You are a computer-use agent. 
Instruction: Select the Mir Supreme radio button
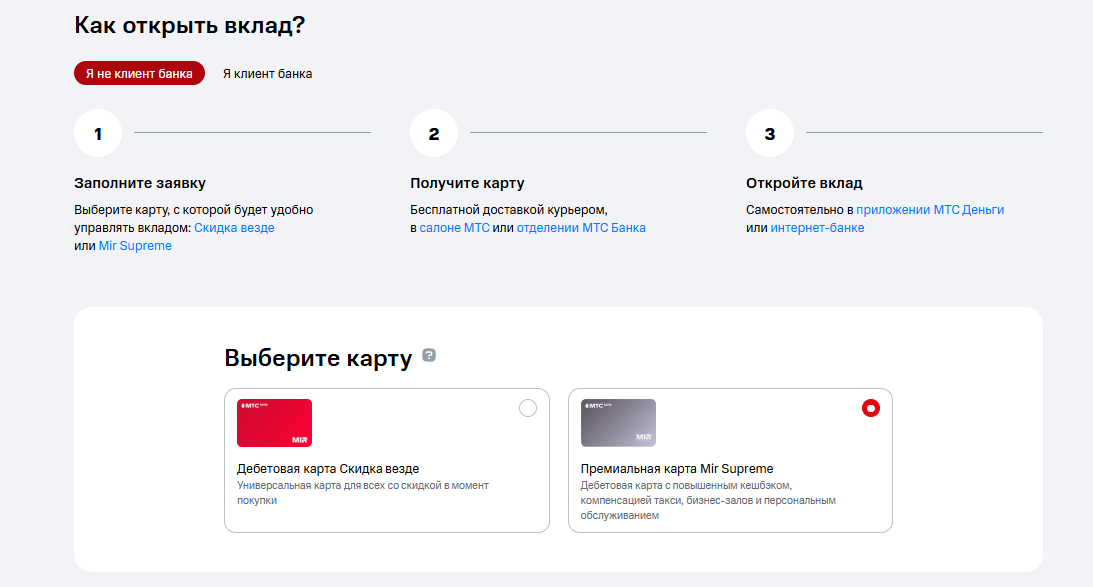871,408
